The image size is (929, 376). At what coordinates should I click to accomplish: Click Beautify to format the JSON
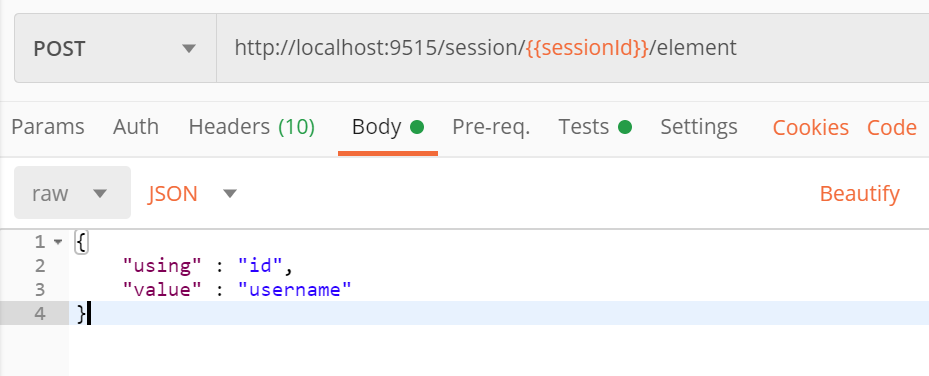coord(860,194)
